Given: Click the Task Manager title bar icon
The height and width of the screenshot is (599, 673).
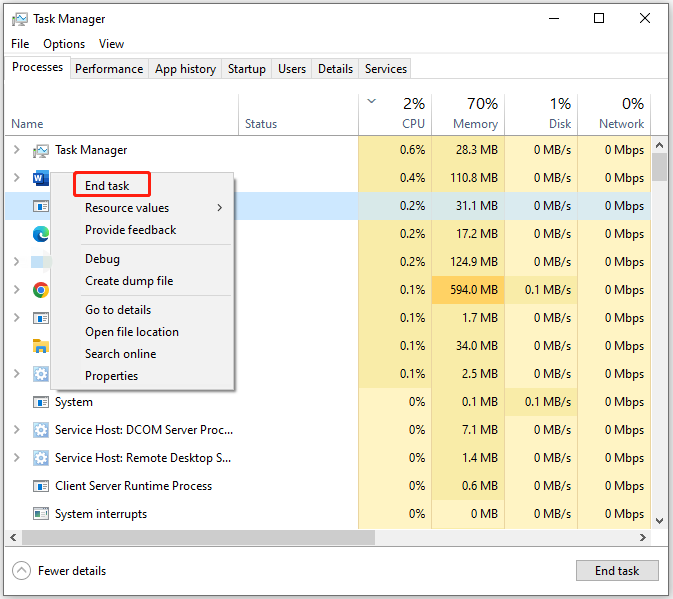Looking at the screenshot, I should coord(20,19).
